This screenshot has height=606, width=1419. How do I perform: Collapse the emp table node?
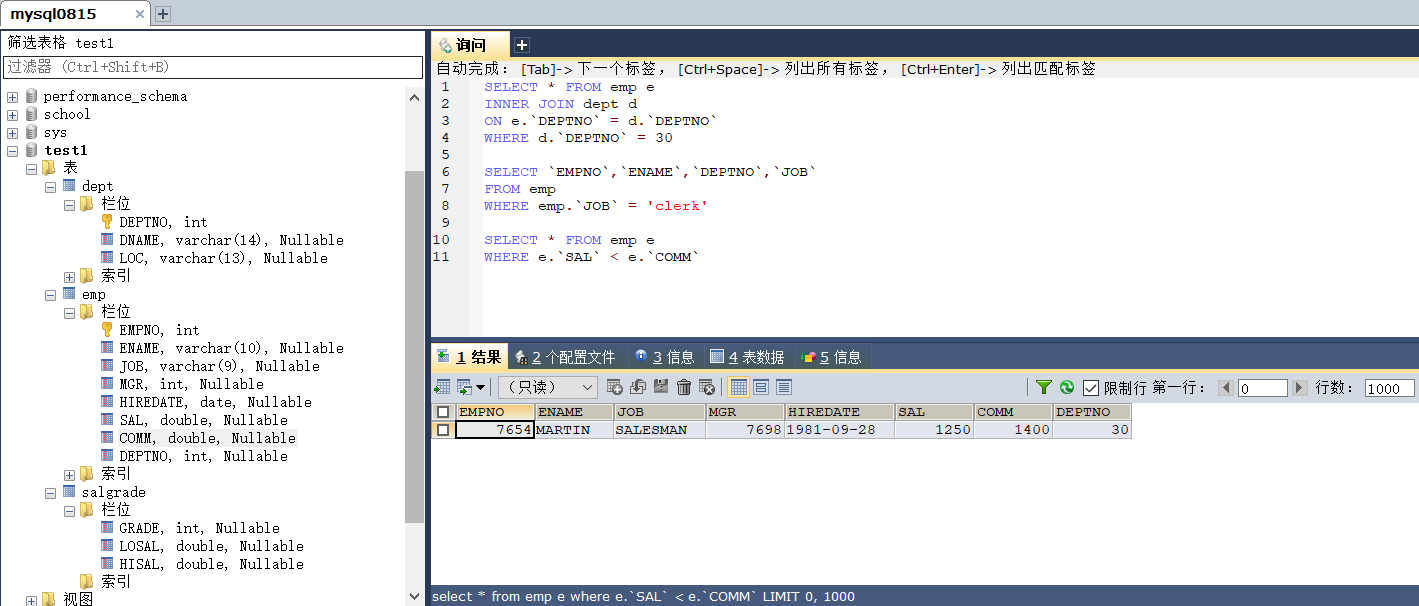(x=50, y=295)
